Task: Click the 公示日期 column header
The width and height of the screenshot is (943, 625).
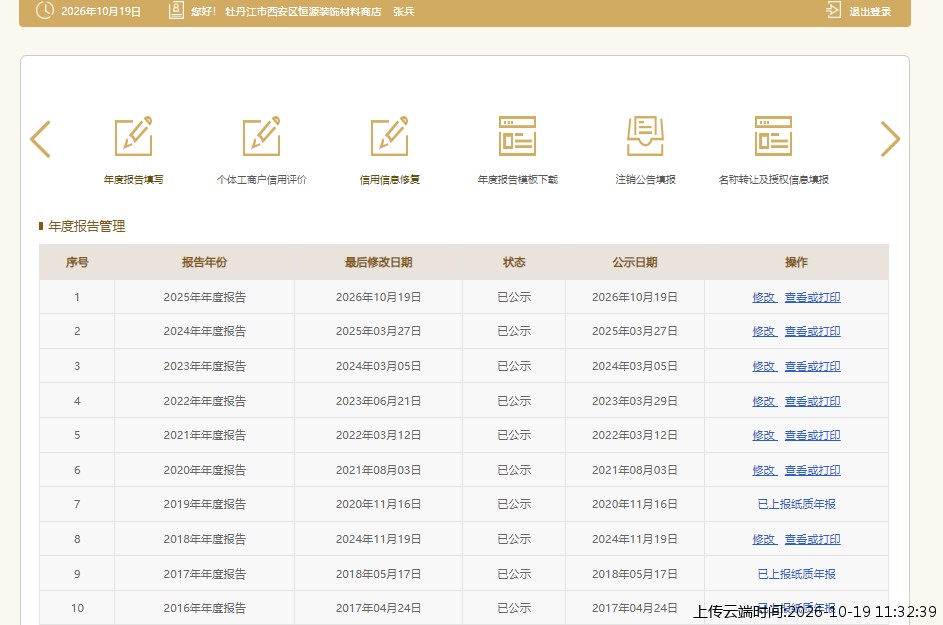Action: (634, 262)
